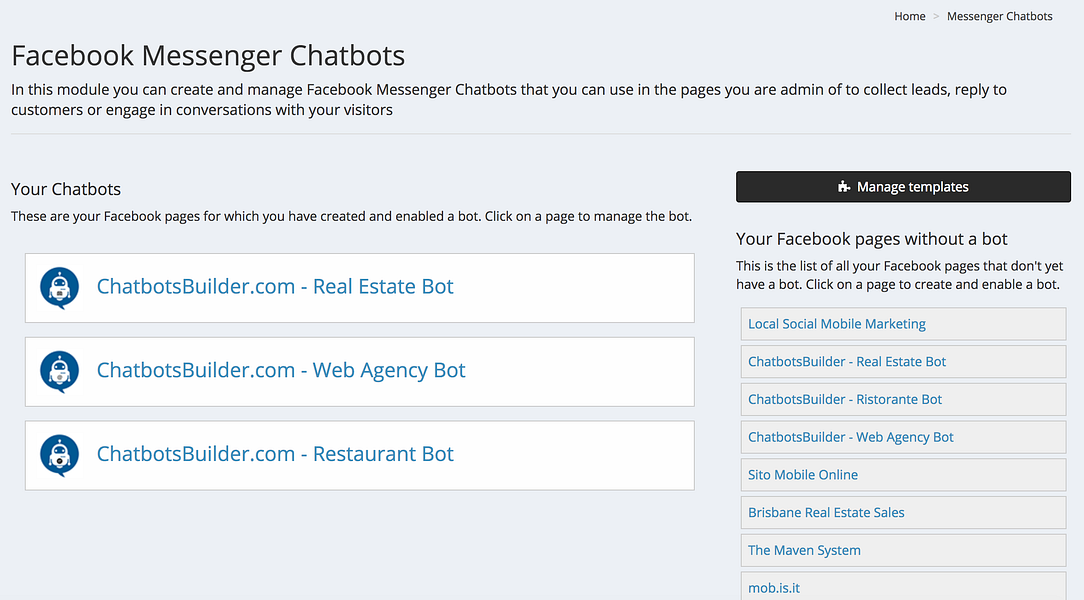
Task: Create a bot for the mob.is.it page
Action: point(774,587)
